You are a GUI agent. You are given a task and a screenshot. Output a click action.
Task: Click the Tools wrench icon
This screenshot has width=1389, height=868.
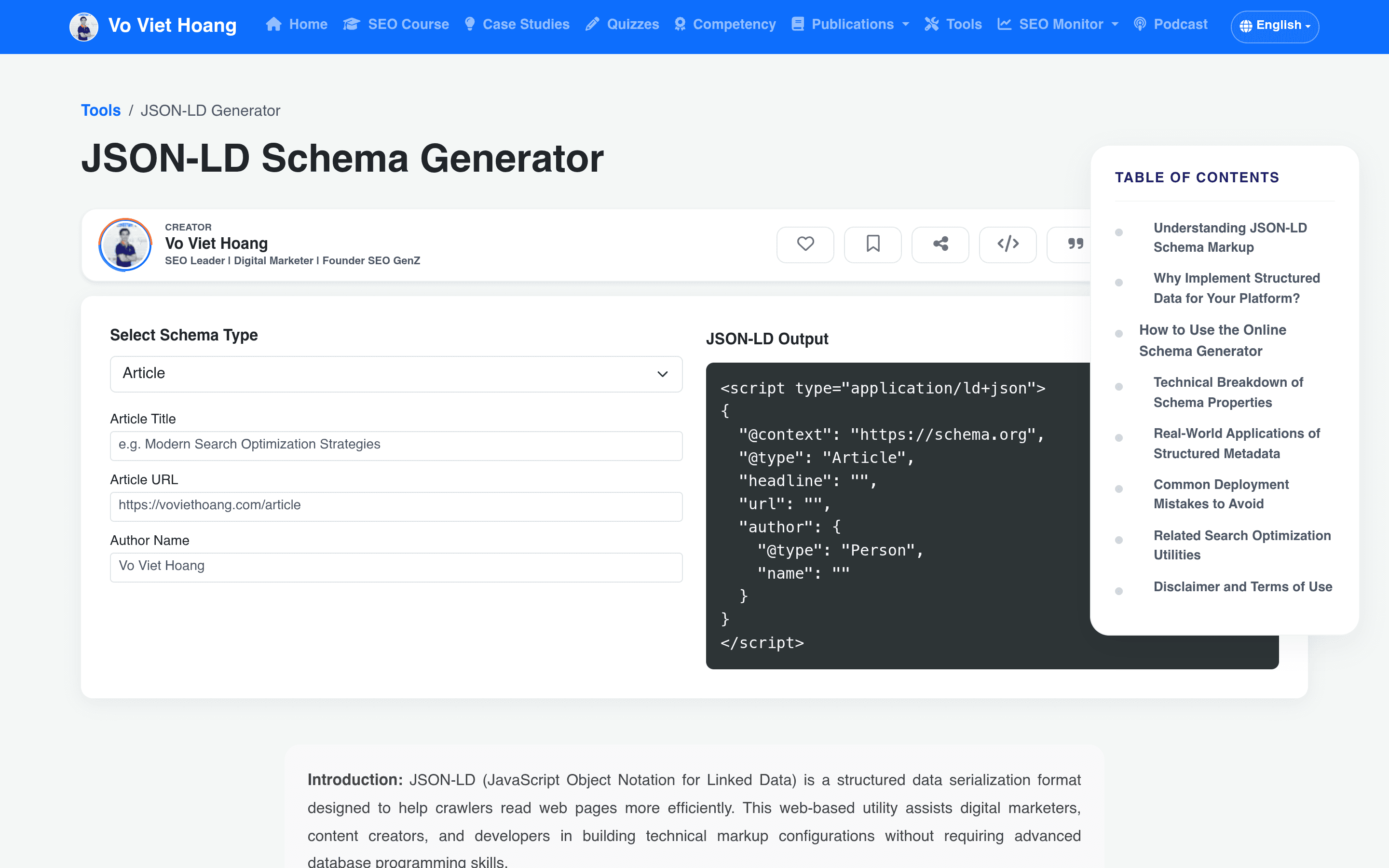tap(932, 24)
